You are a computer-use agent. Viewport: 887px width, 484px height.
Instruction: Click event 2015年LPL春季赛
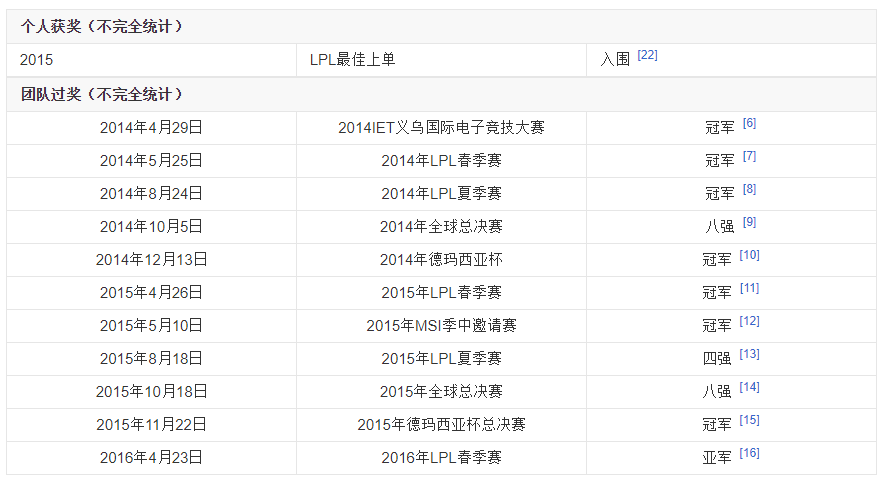click(x=441, y=292)
